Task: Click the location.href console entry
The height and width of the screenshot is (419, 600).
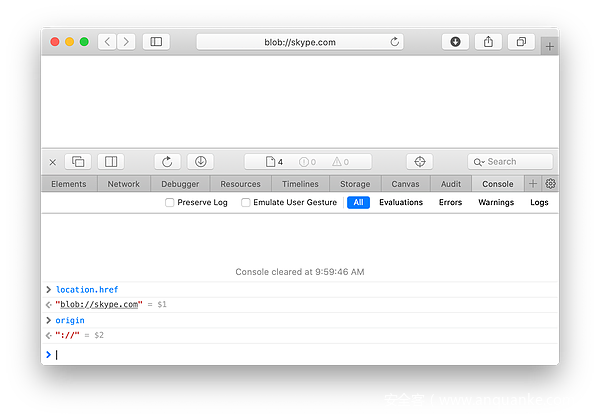Action: coord(87,290)
